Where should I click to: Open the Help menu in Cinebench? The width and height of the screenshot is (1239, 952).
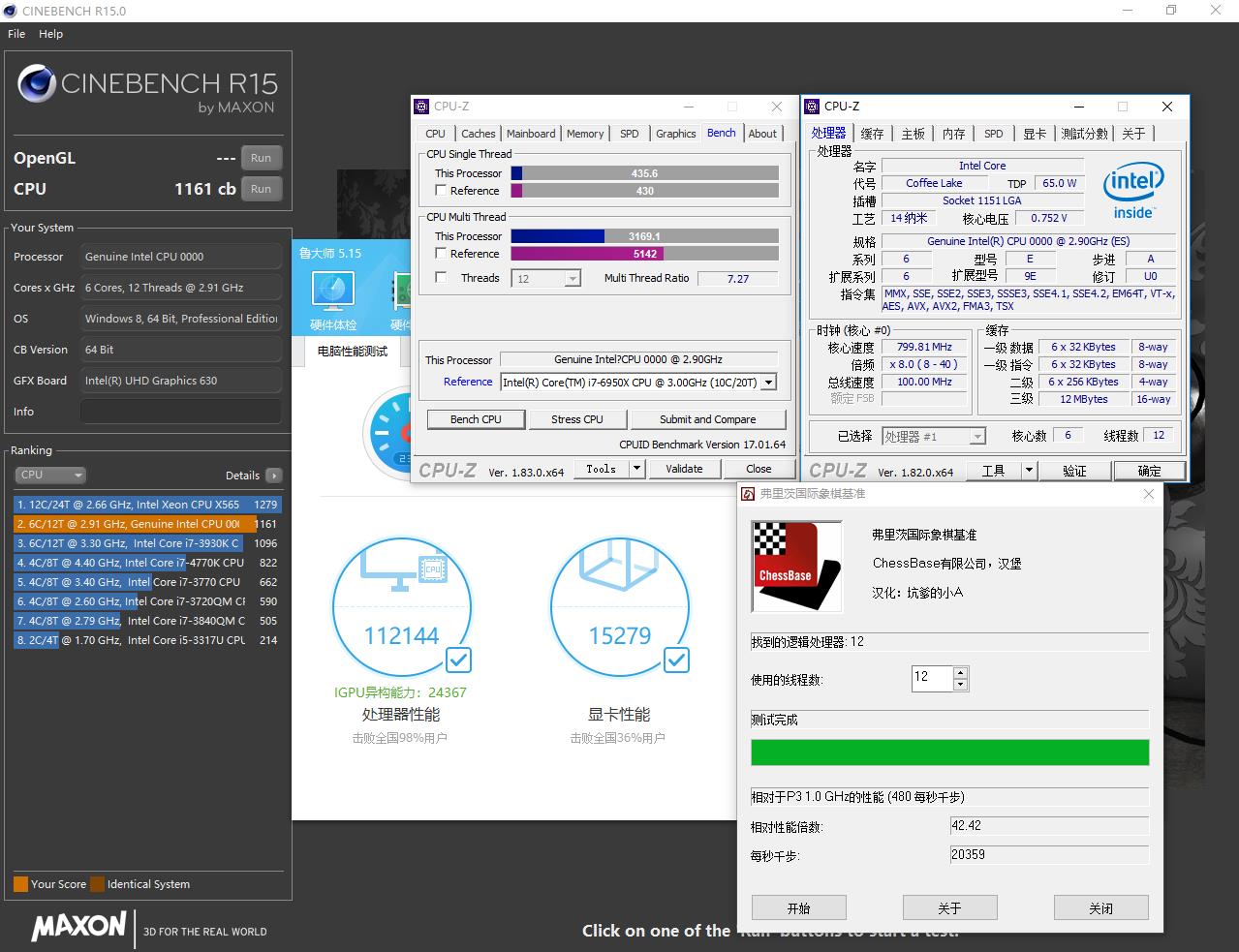[x=51, y=33]
